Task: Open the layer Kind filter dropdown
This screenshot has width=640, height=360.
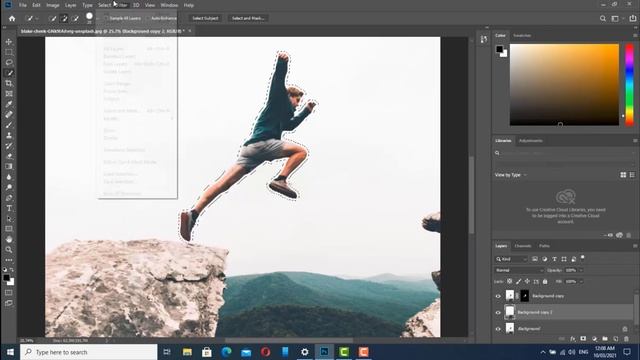Action: coord(512,259)
